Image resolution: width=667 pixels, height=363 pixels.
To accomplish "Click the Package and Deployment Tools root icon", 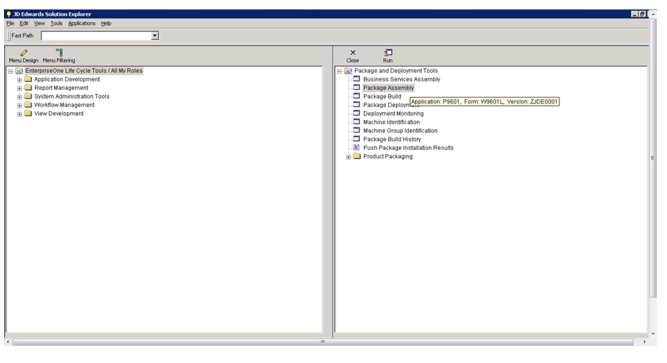I will tap(348, 71).
